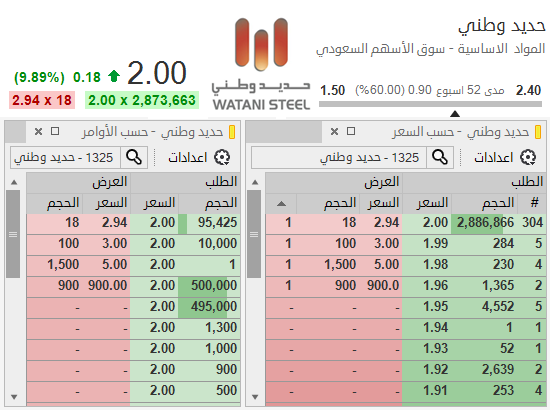The width and height of the screenshot is (550, 410).
Task: Click scroll up arrow in By Orders panel
Action: [x=14, y=182]
